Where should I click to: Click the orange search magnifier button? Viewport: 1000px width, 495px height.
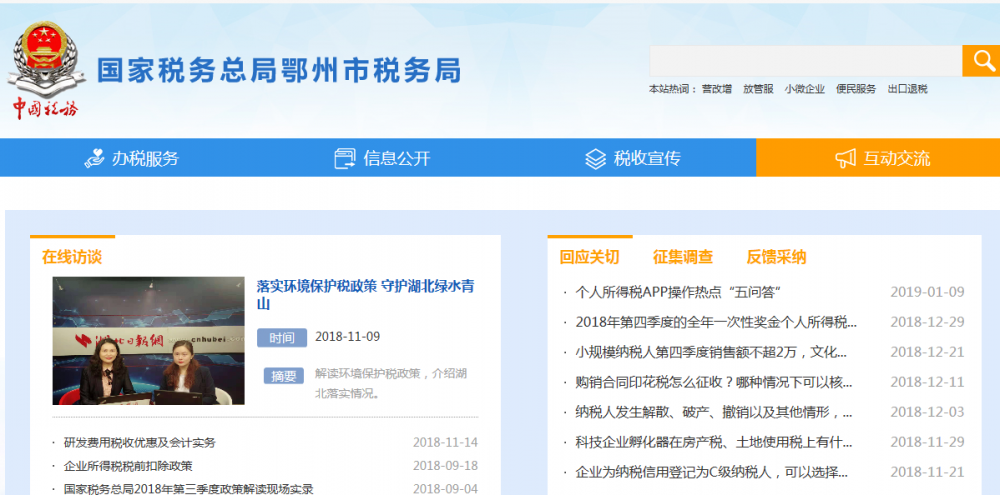coord(980,61)
